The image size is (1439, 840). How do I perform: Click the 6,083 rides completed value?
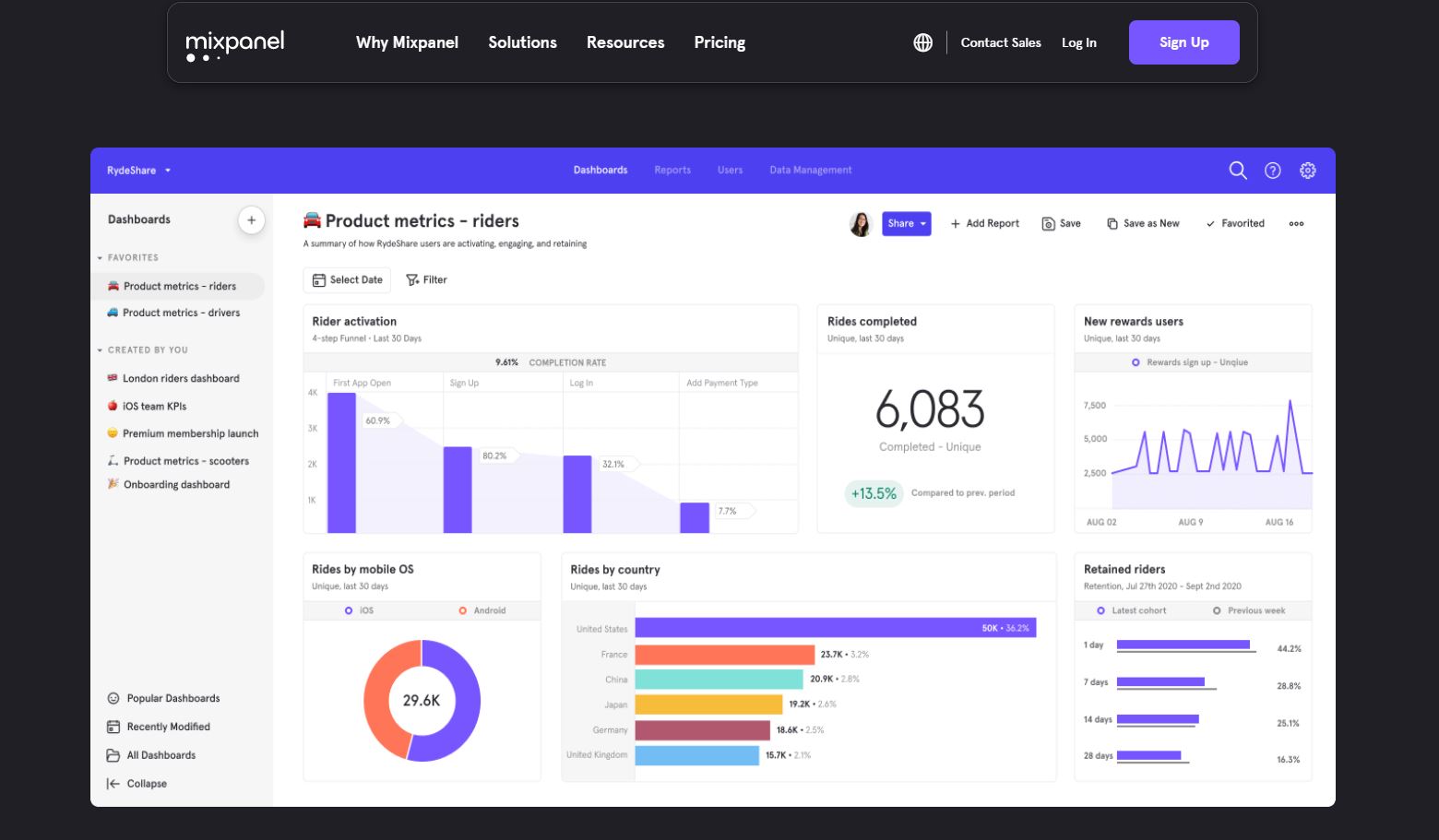point(930,409)
